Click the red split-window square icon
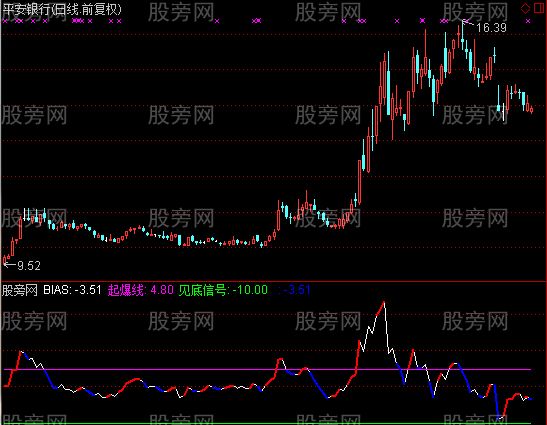This screenshot has width=547, height=425. tap(539, 8)
